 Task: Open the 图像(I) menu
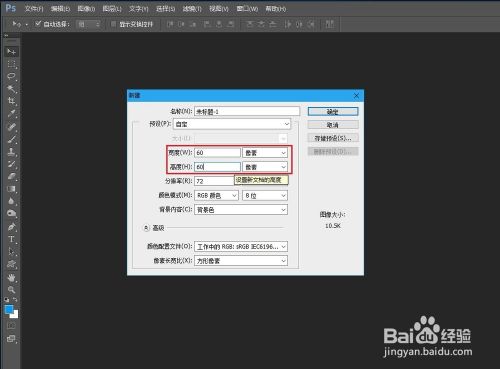coord(86,9)
